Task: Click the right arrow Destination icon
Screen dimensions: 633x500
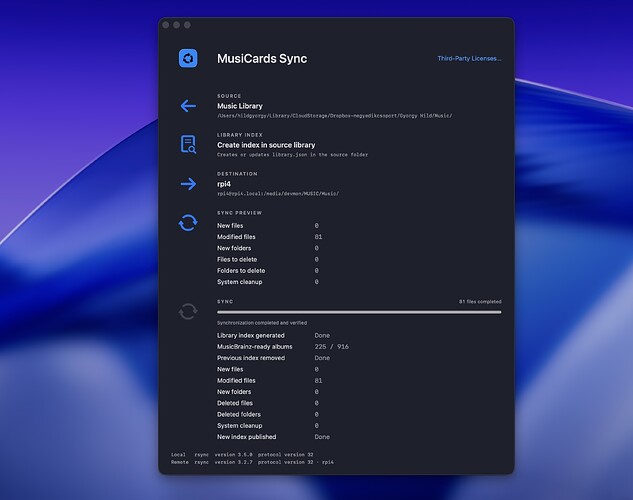Action: tap(188, 184)
